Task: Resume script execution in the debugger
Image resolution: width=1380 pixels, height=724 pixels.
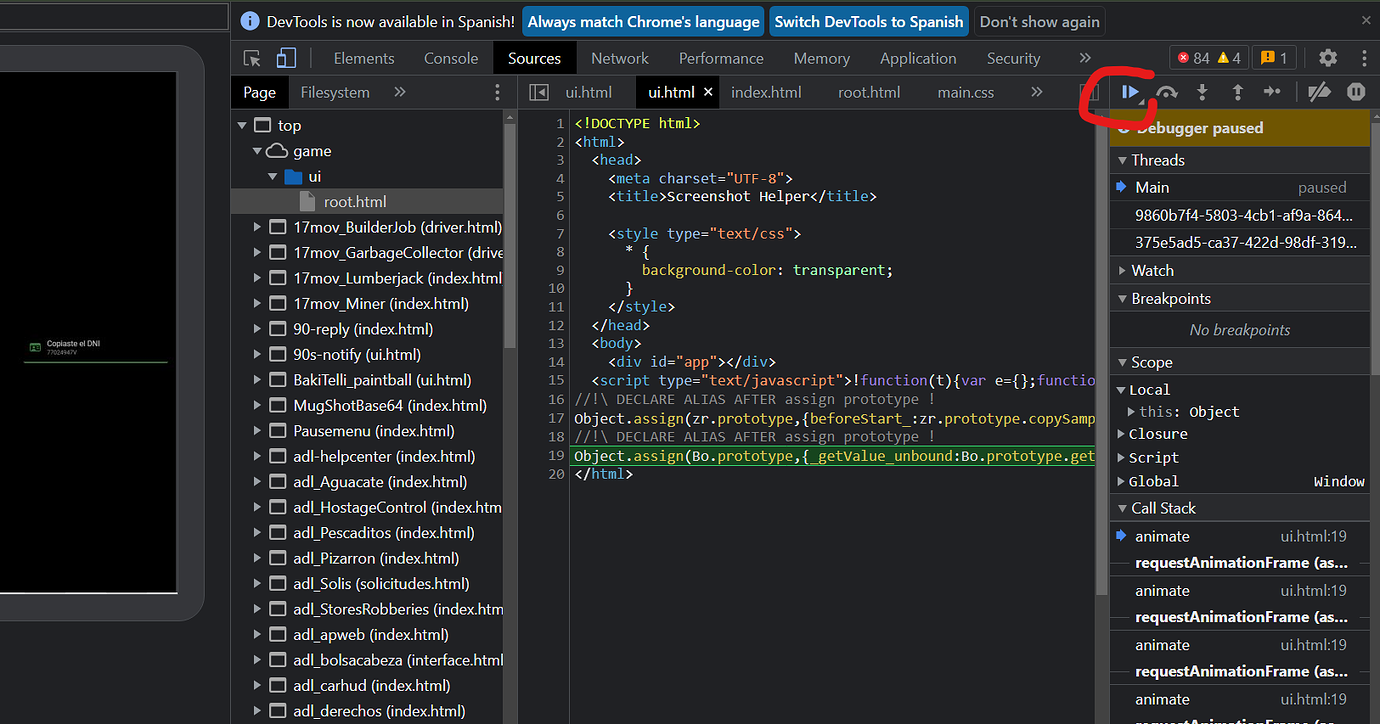Action: tap(1131, 91)
